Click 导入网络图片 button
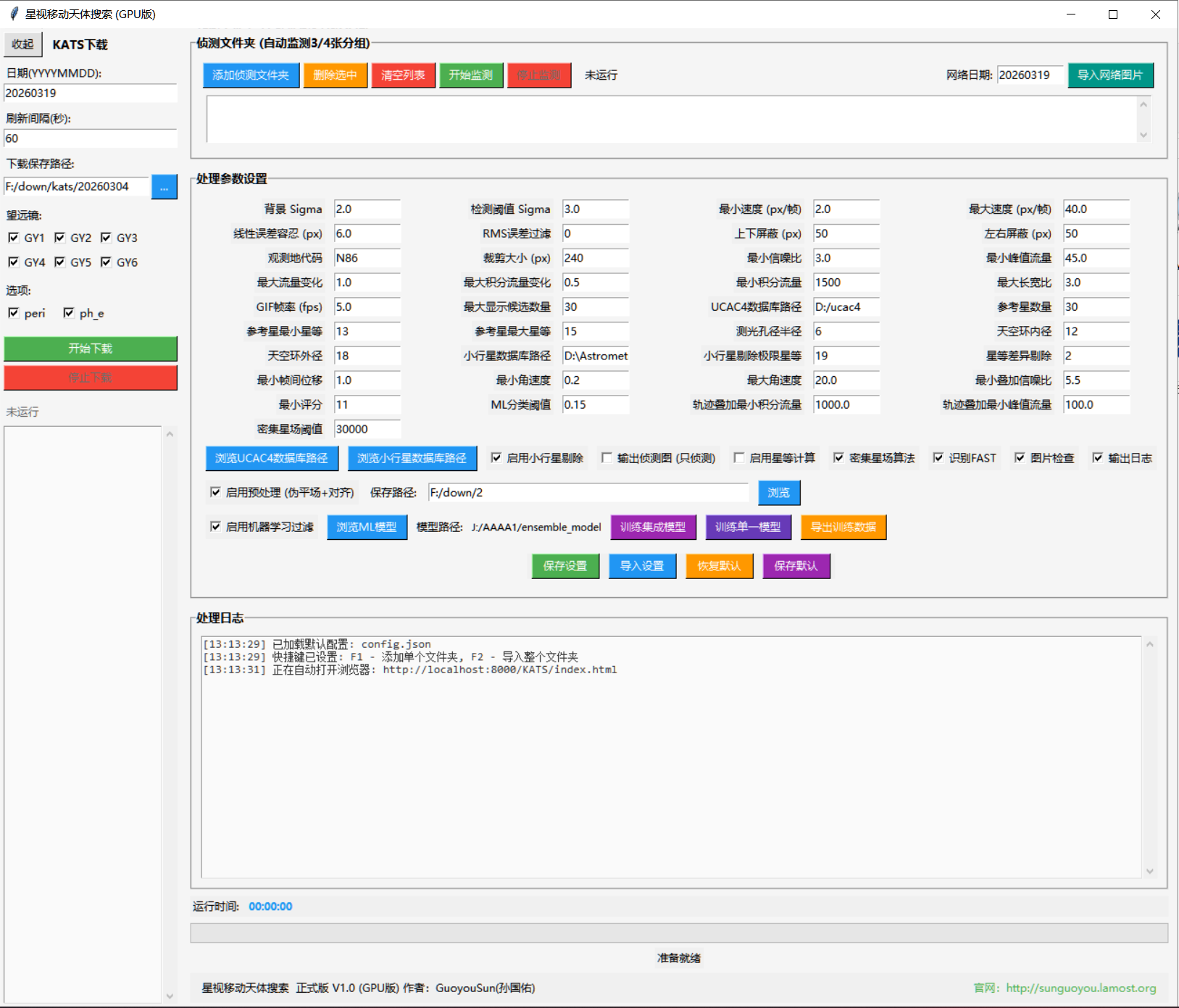1179x1008 pixels. coord(1109,75)
